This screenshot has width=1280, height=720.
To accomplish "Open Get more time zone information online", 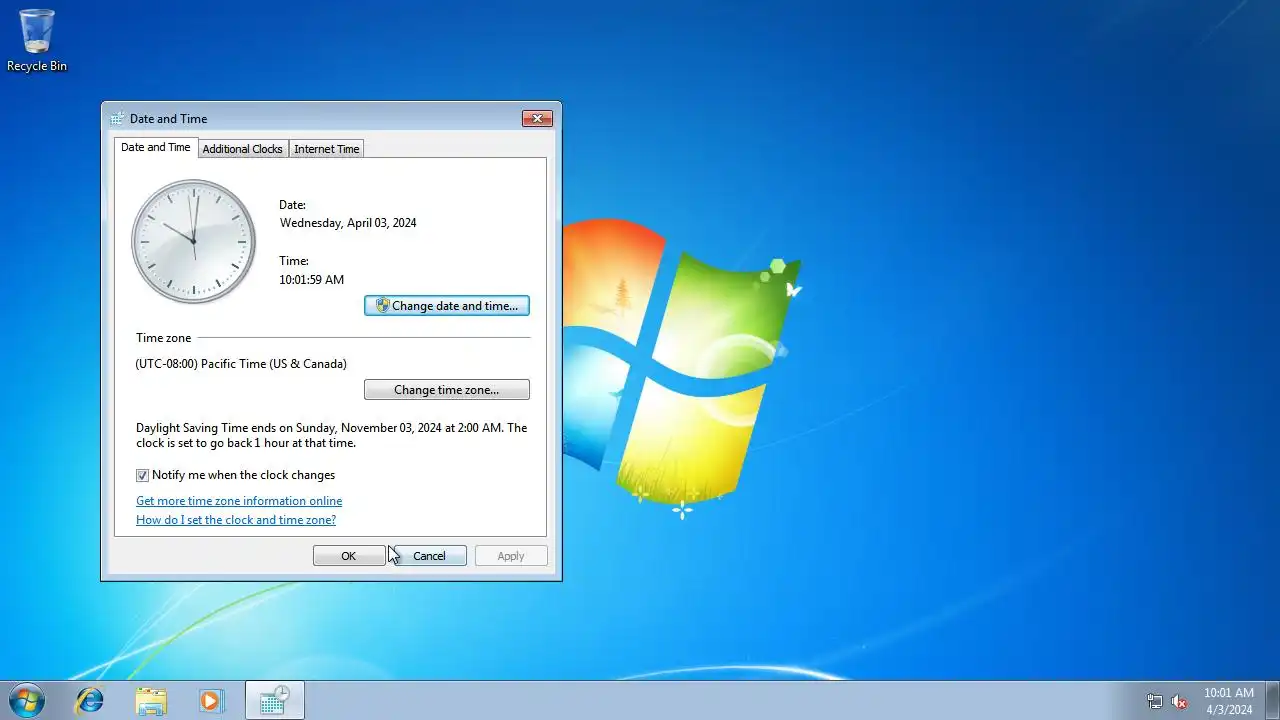I will pos(239,501).
